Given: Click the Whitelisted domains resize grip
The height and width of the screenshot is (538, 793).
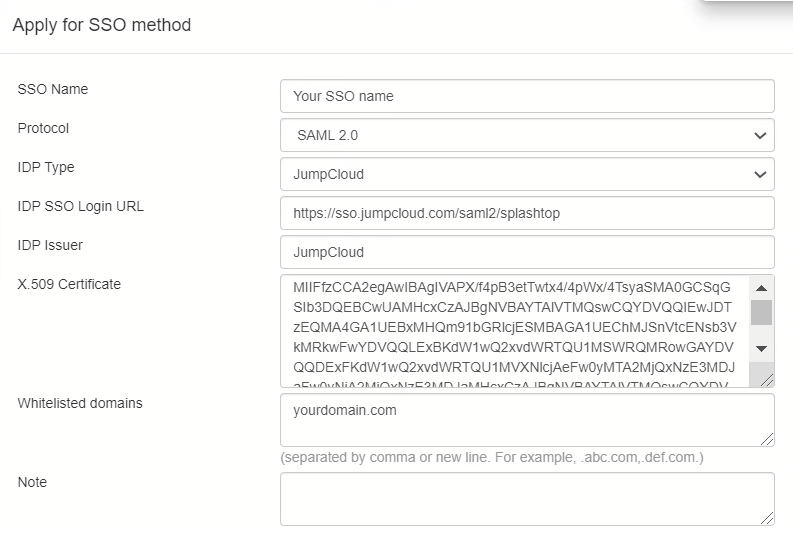Looking at the screenshot, I should 767,439.
